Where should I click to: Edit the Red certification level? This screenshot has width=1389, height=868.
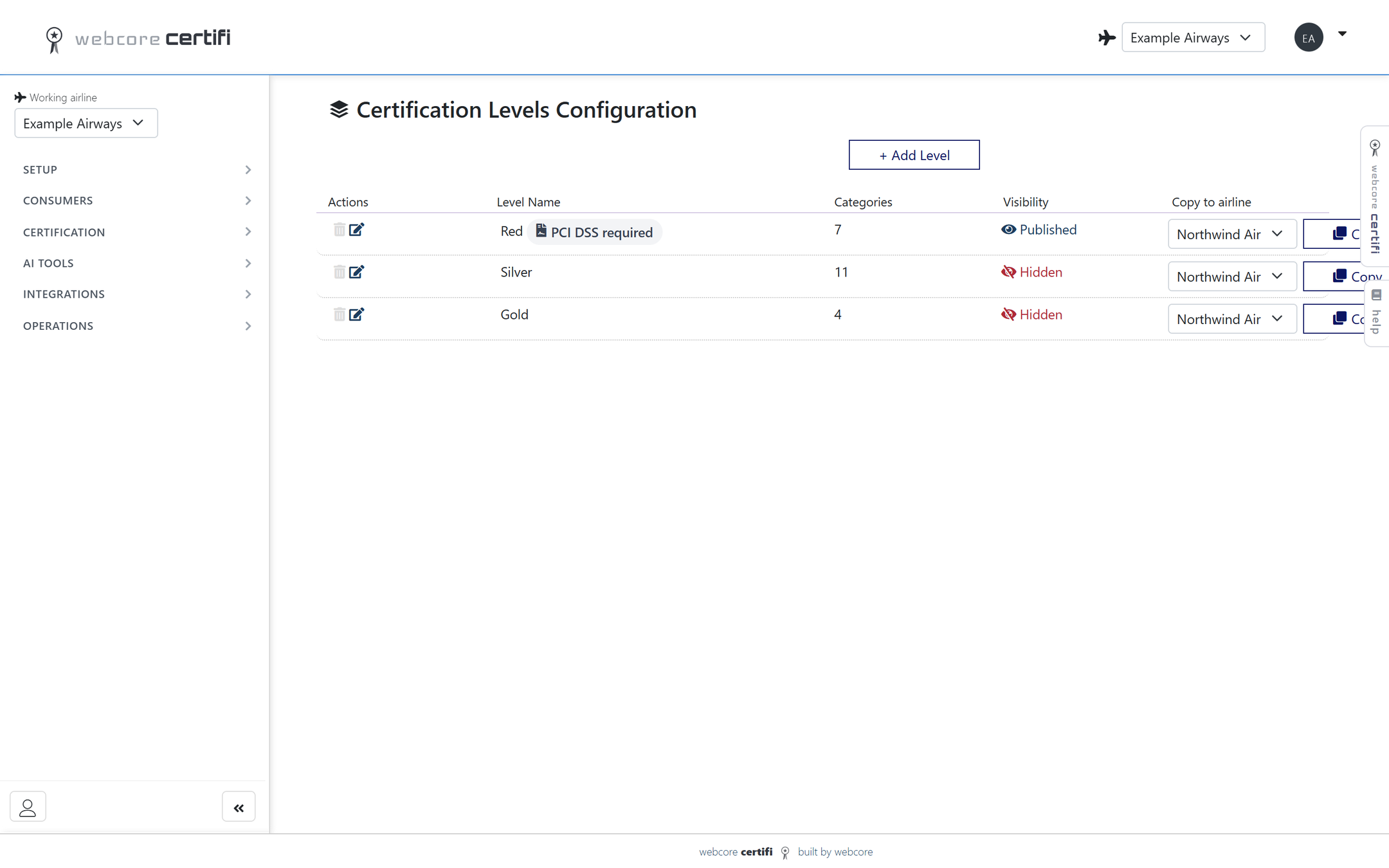pos(357,230)
